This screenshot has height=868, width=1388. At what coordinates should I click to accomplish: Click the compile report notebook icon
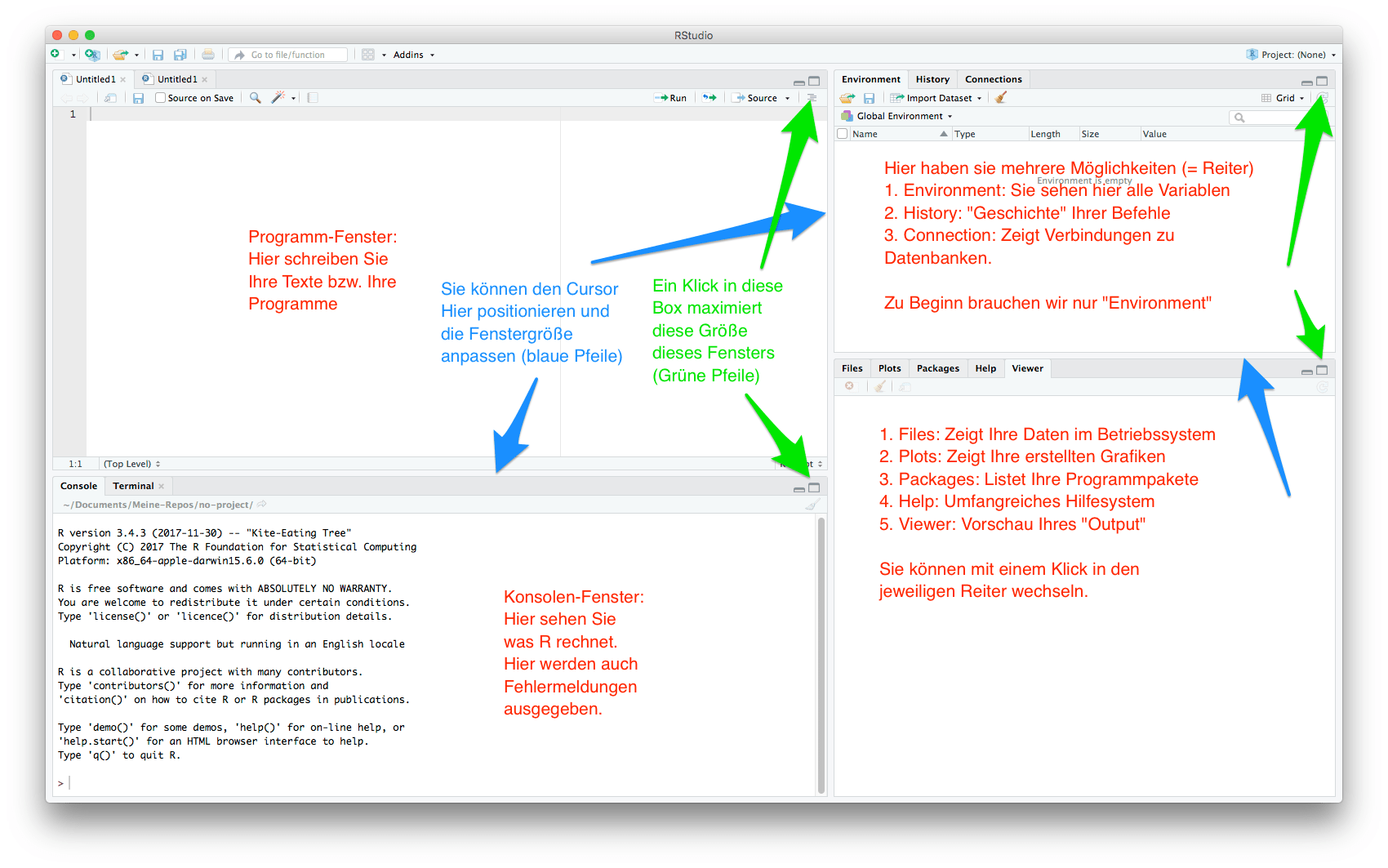[x=313, y=98]
